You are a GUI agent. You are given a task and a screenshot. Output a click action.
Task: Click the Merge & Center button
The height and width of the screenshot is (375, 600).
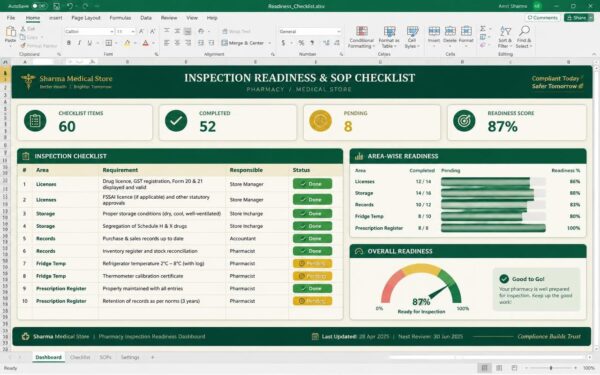[243, 43]
